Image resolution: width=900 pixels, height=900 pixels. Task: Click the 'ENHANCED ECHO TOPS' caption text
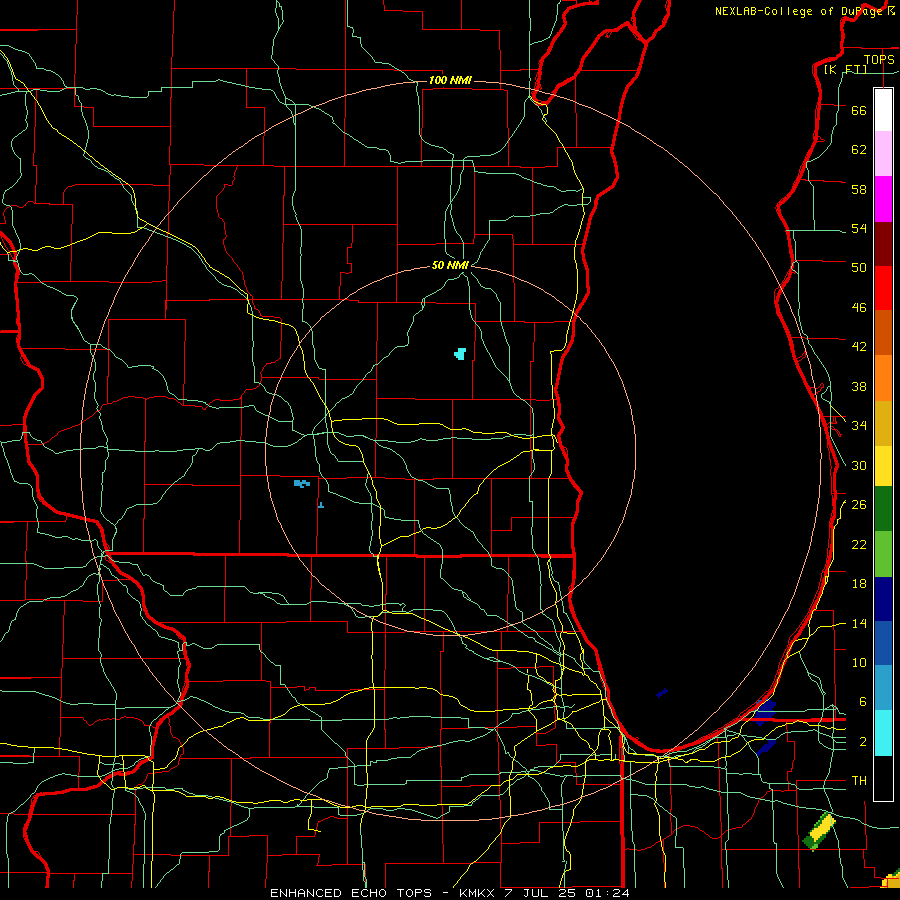351,893
